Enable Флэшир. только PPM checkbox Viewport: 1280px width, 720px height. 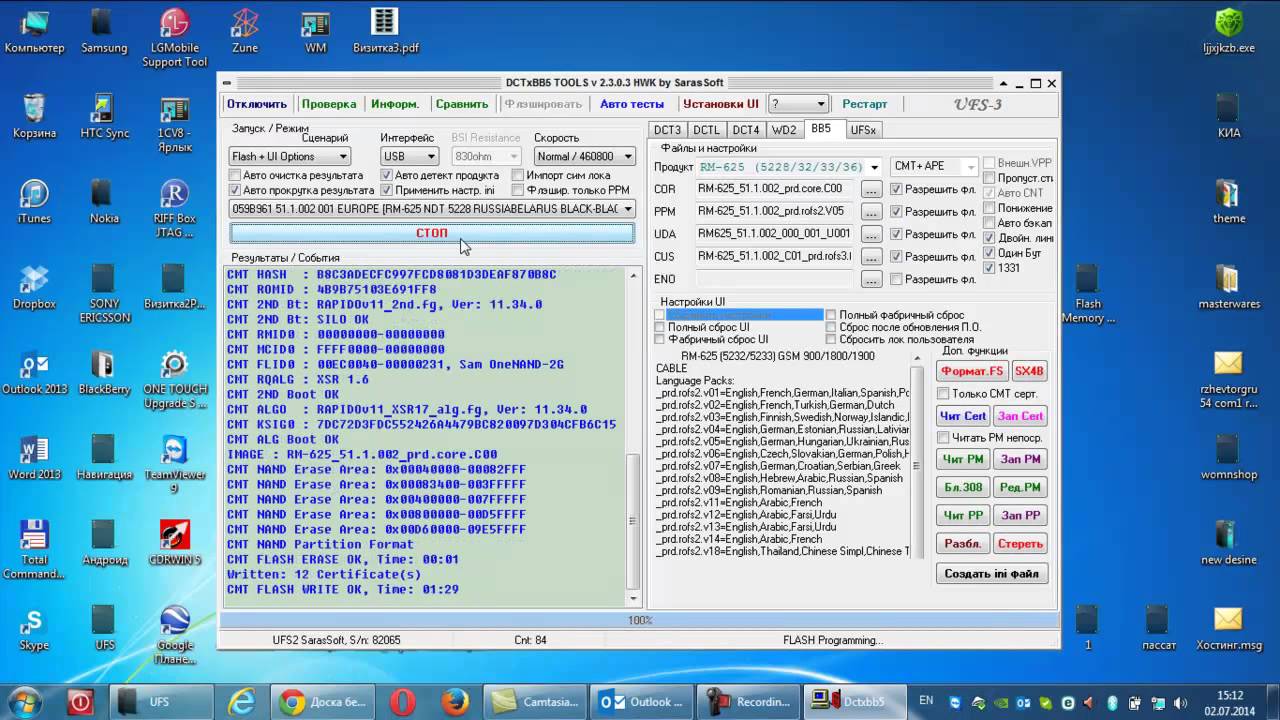pyautogui.click(x=517, y=190)
